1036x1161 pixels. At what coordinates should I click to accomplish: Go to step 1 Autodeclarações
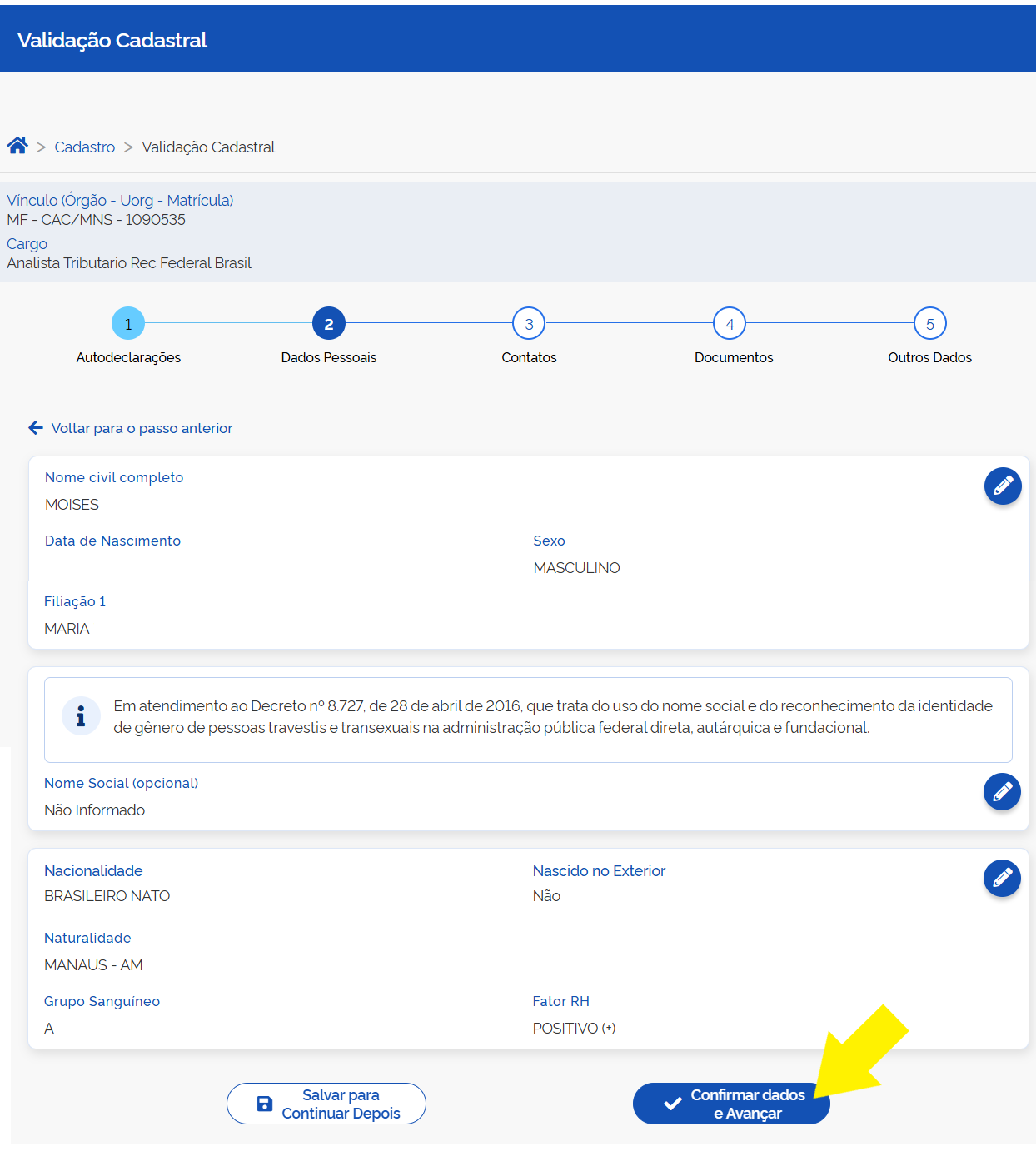pos(128,324)
